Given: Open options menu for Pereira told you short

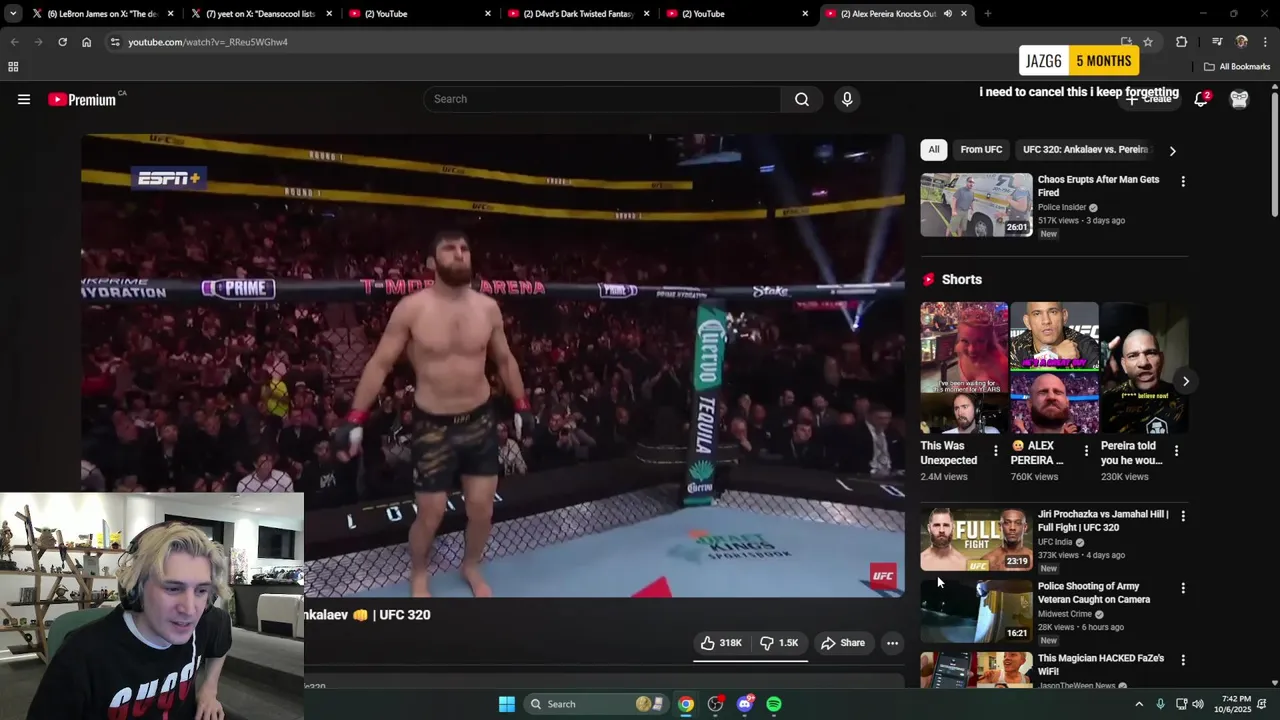Looking at the screenshot, I should point(1176,451).
